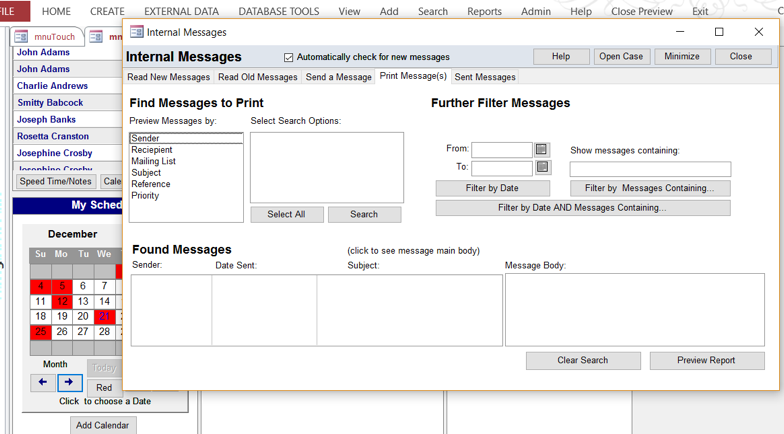Image resolution: width=784 pixels, height=434 pixels.
Task: Click the Filter by Date button
Action: (492, 188)
